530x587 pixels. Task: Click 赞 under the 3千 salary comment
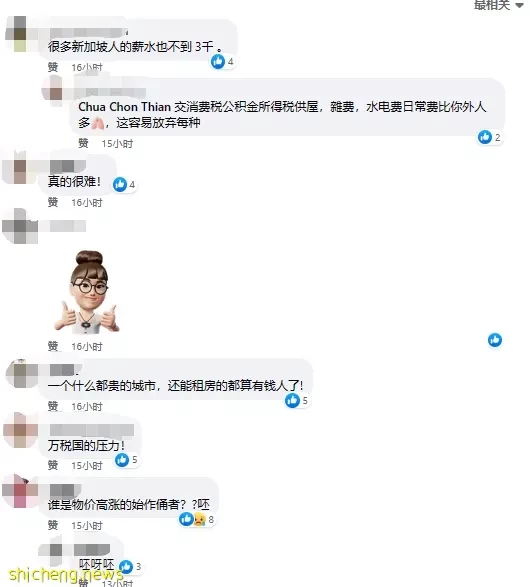tap(53, 67)
